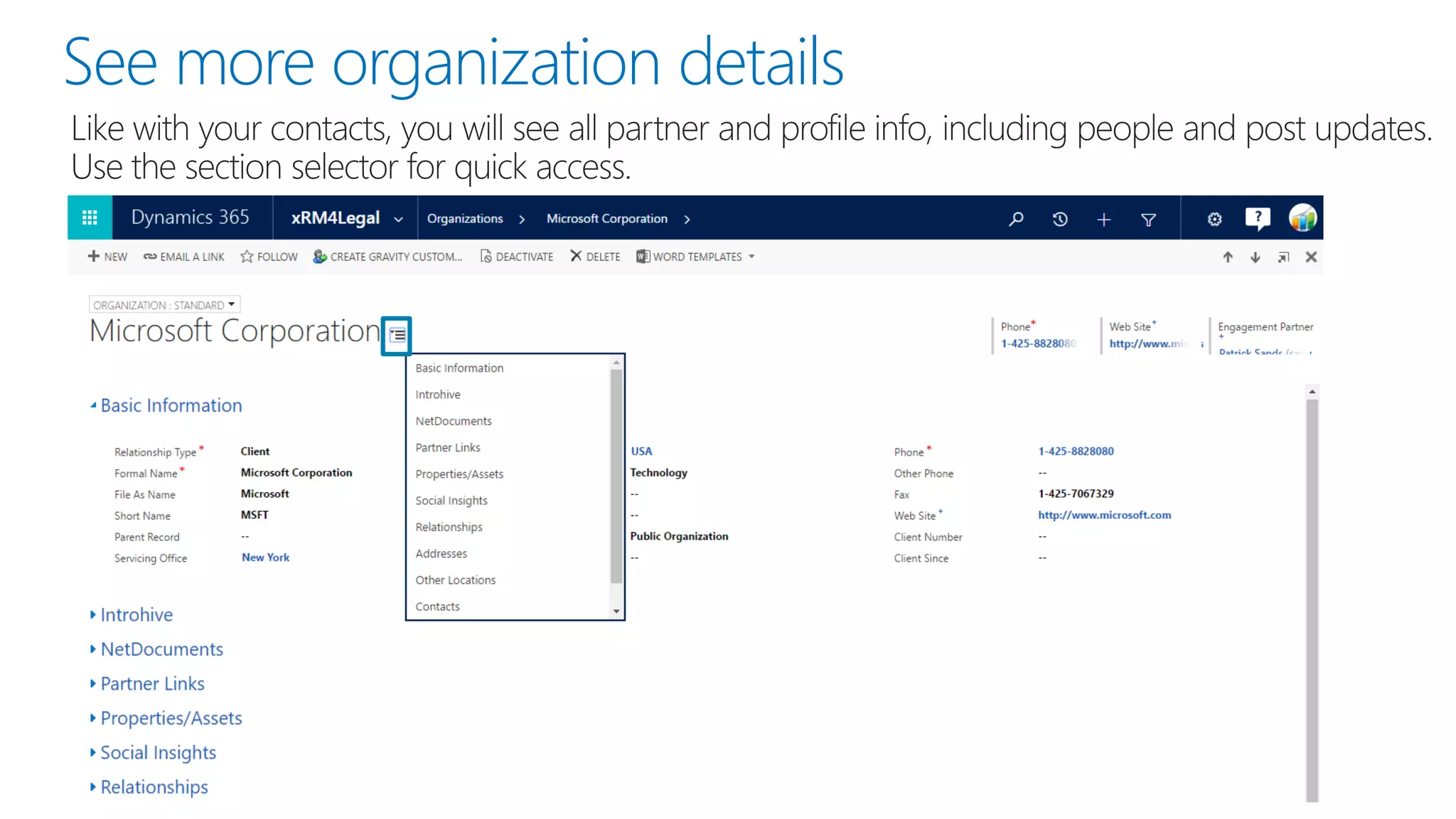
Task: Open New York servicing office link
Action: 265,558
